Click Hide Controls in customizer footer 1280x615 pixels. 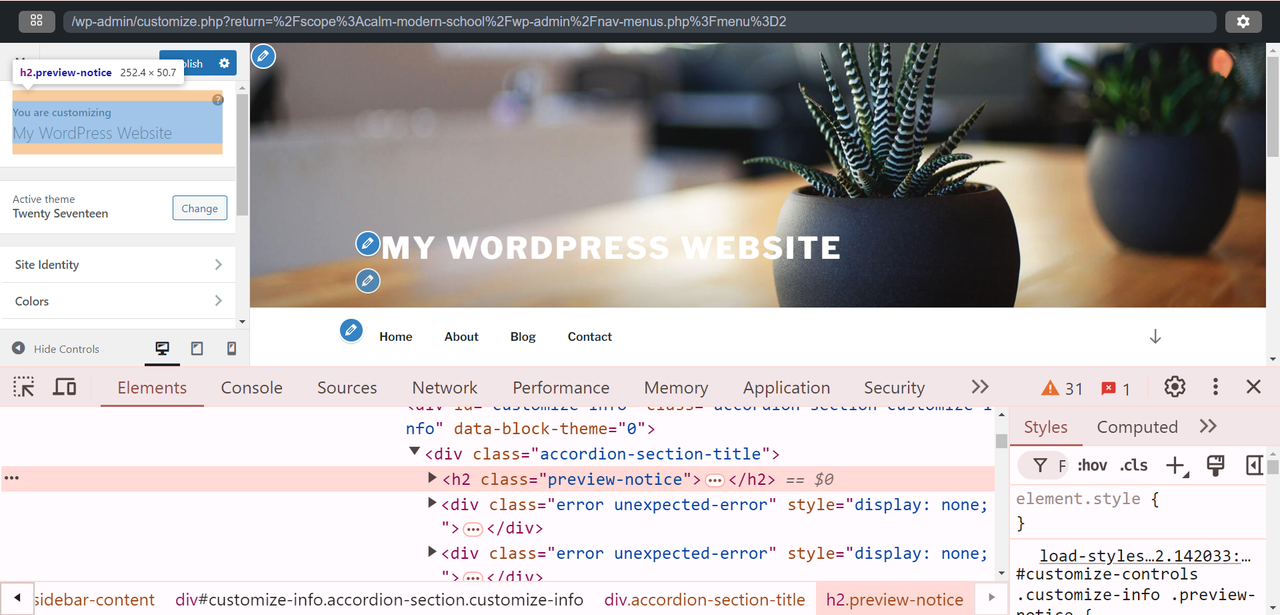point(56,349)
